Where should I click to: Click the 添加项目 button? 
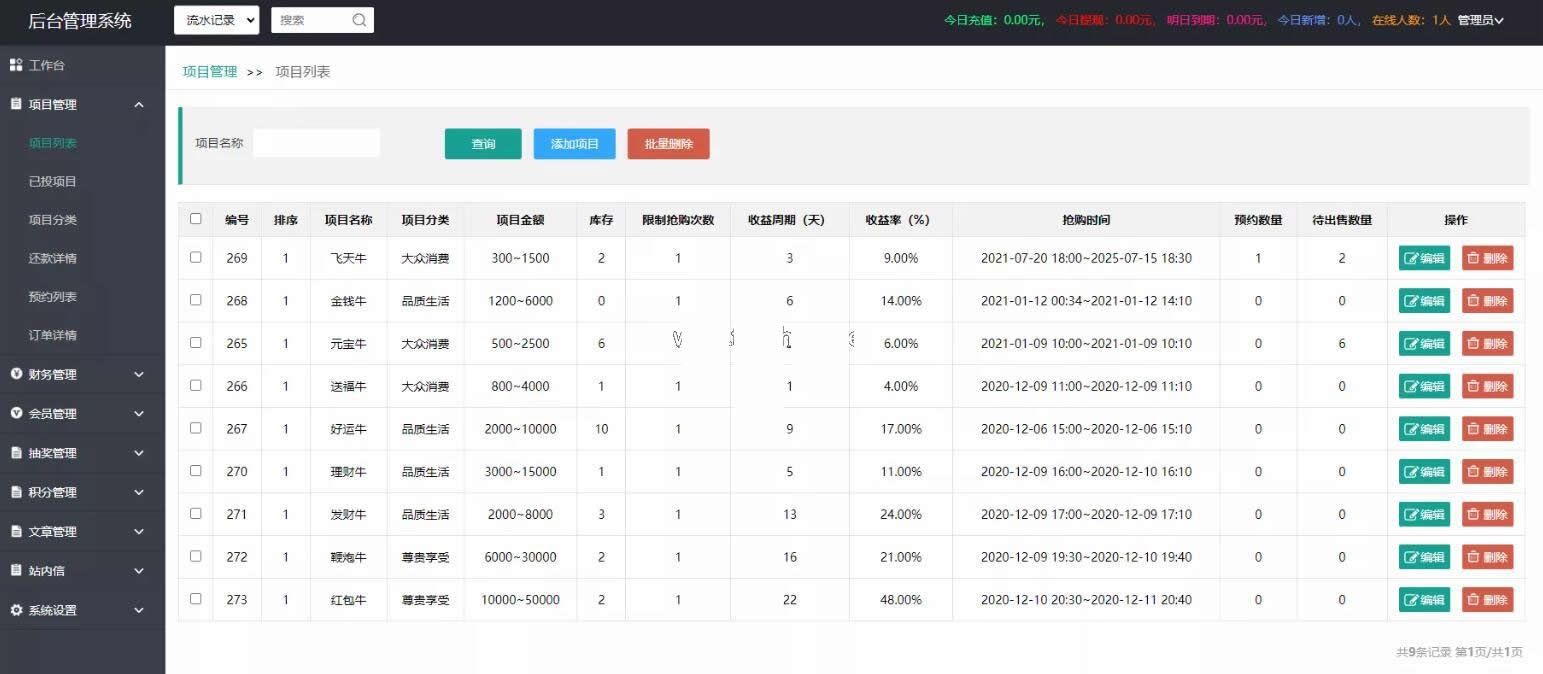574,144
